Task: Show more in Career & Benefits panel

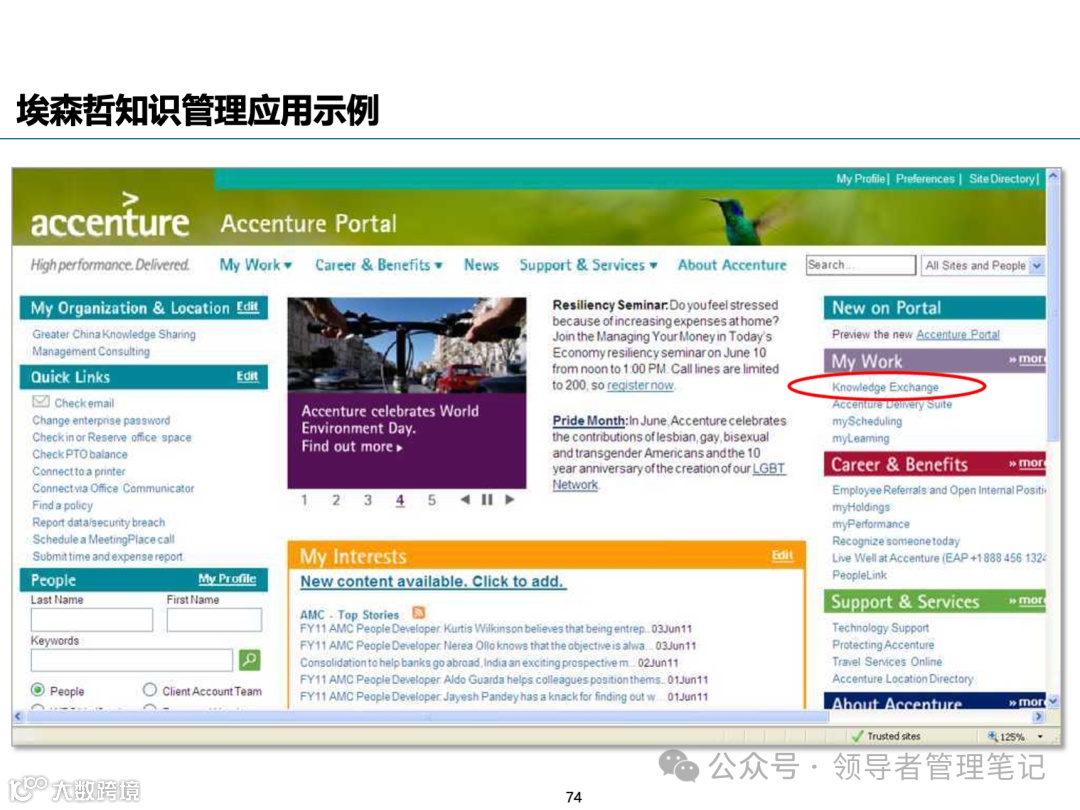Action: 1026,463
